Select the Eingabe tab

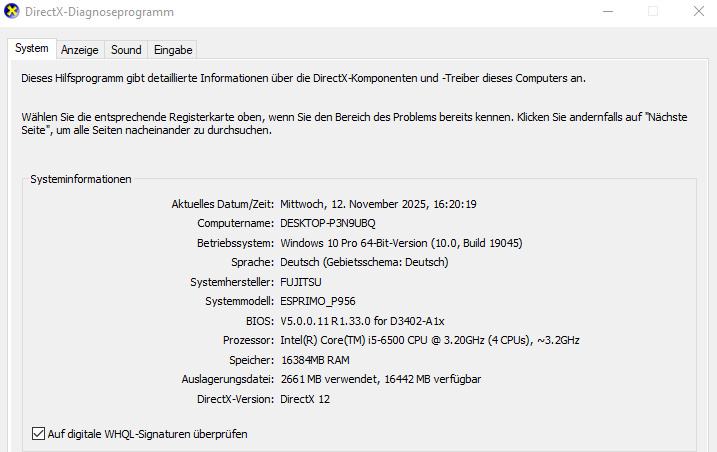pyautogui.click(x=173, y=49)
